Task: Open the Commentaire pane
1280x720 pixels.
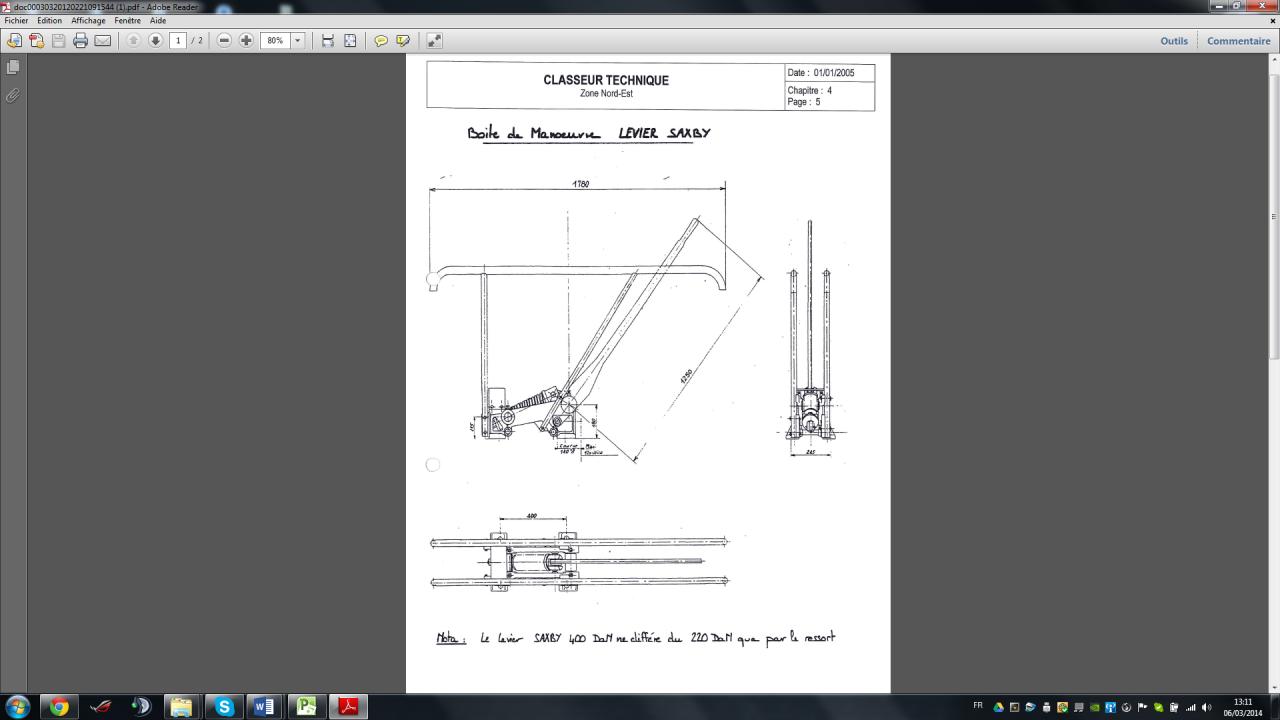Action: click(1239, 41)
